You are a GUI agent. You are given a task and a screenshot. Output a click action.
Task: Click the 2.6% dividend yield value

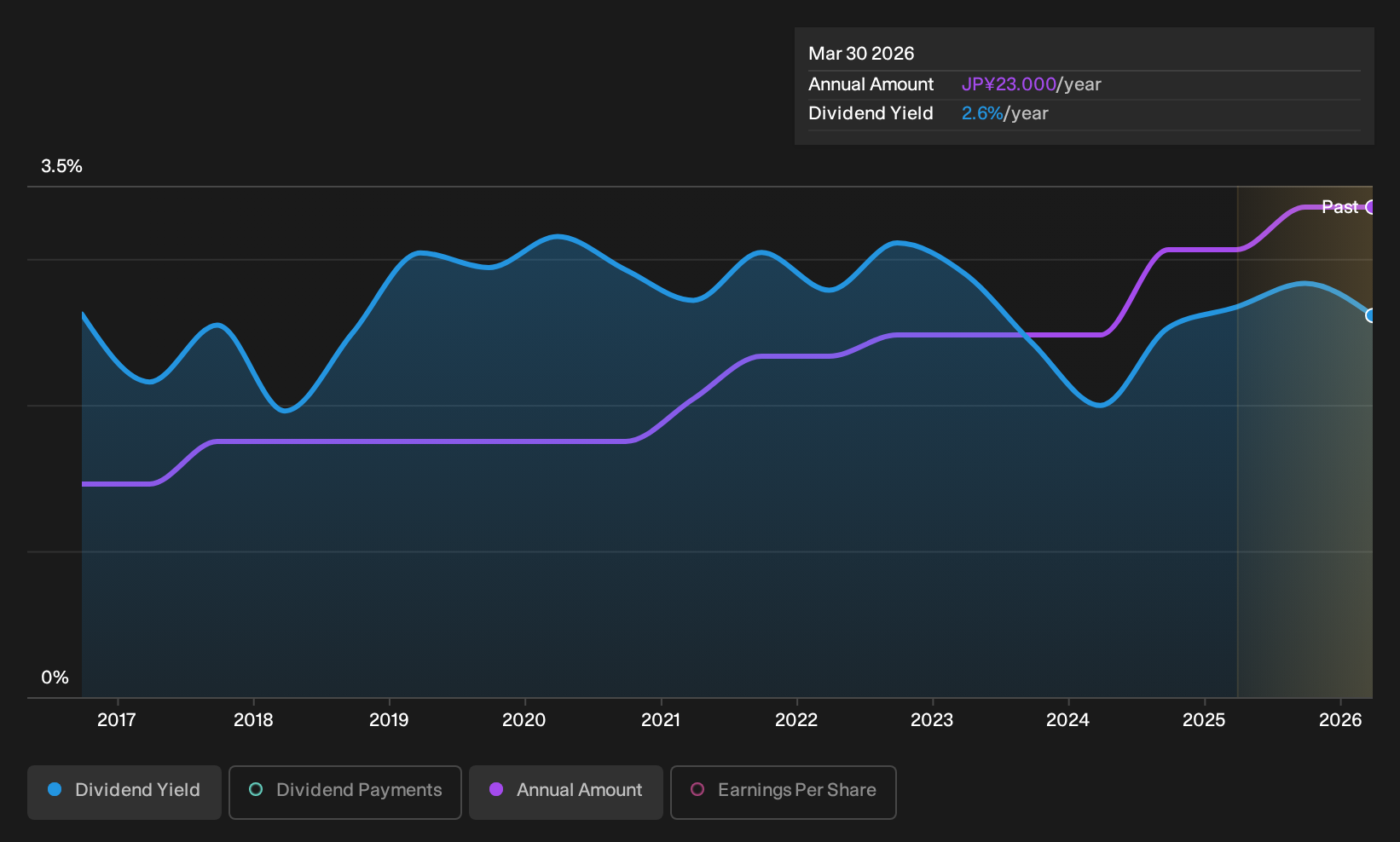pos(982,113)
